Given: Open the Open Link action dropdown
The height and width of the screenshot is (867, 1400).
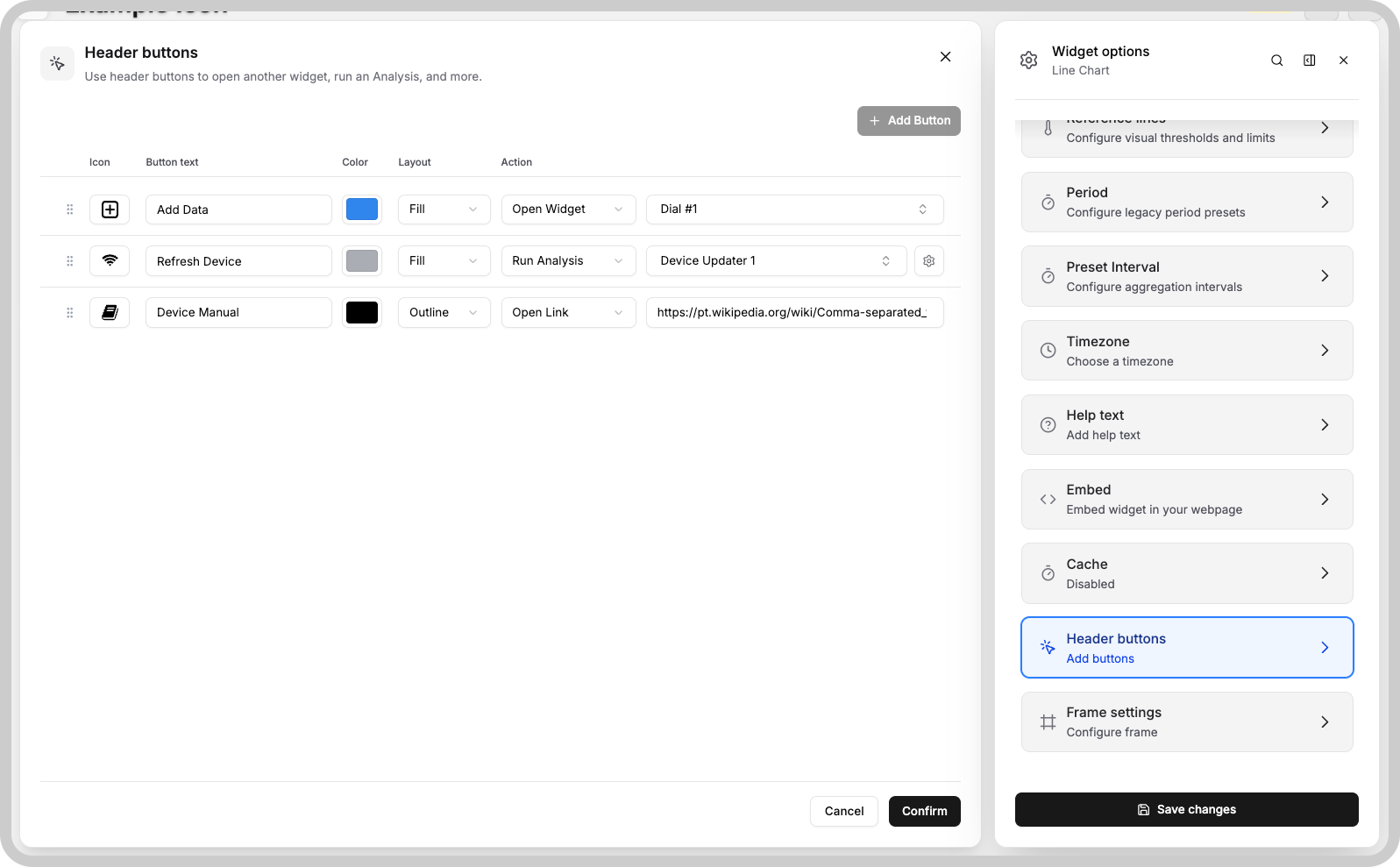Looking at the screenshot, I should tap(568, 312).
